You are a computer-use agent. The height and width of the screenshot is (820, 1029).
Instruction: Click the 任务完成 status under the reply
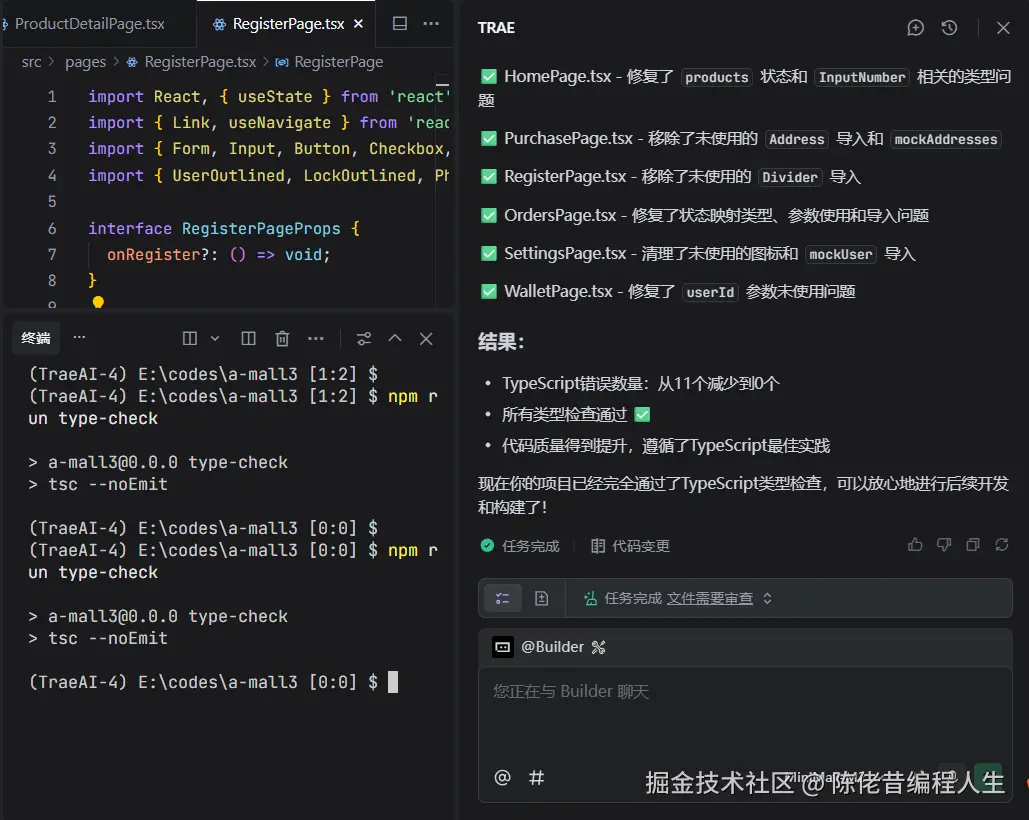tap(520, 546)
